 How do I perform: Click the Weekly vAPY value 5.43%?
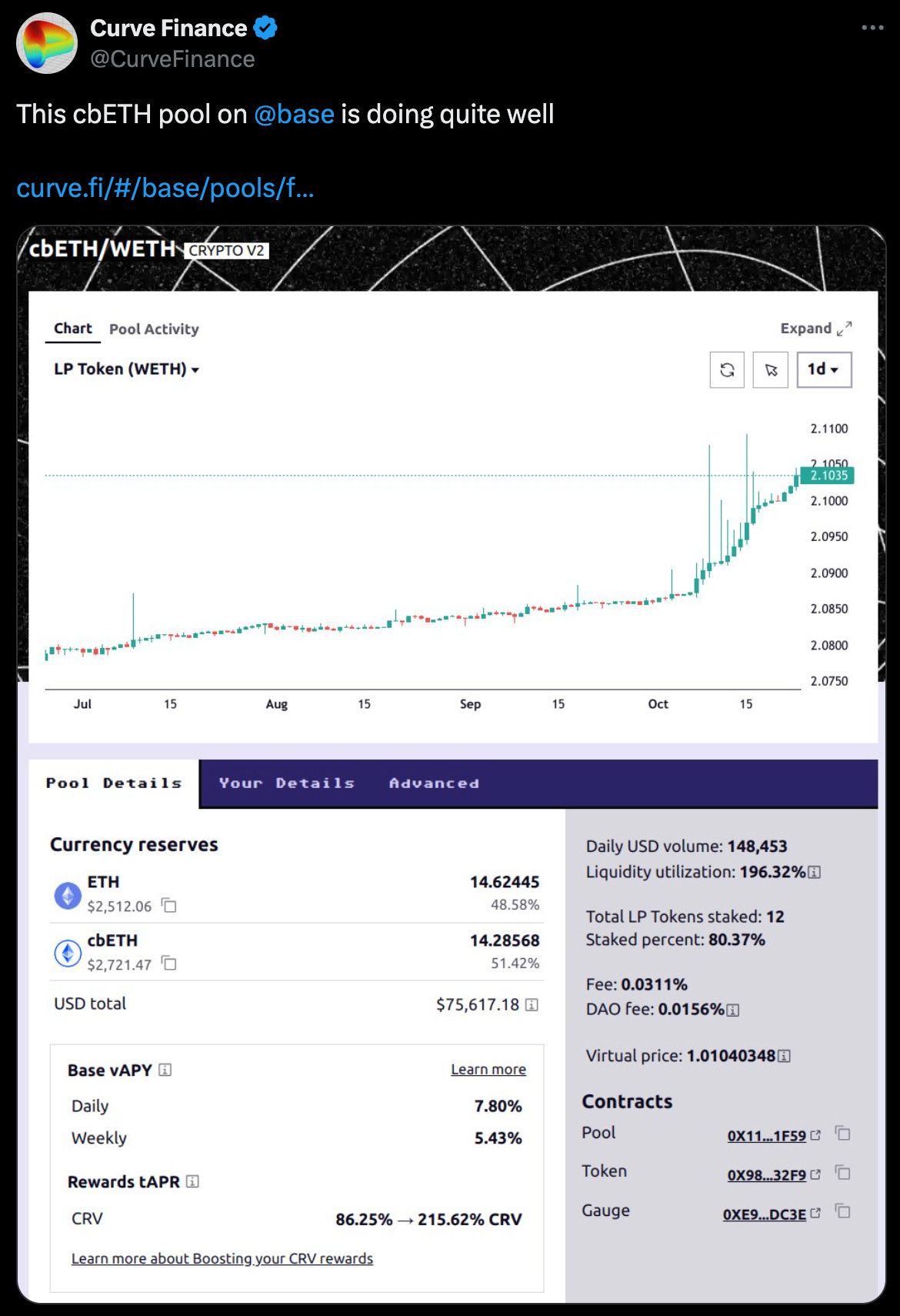click(x=498, y=1138)
